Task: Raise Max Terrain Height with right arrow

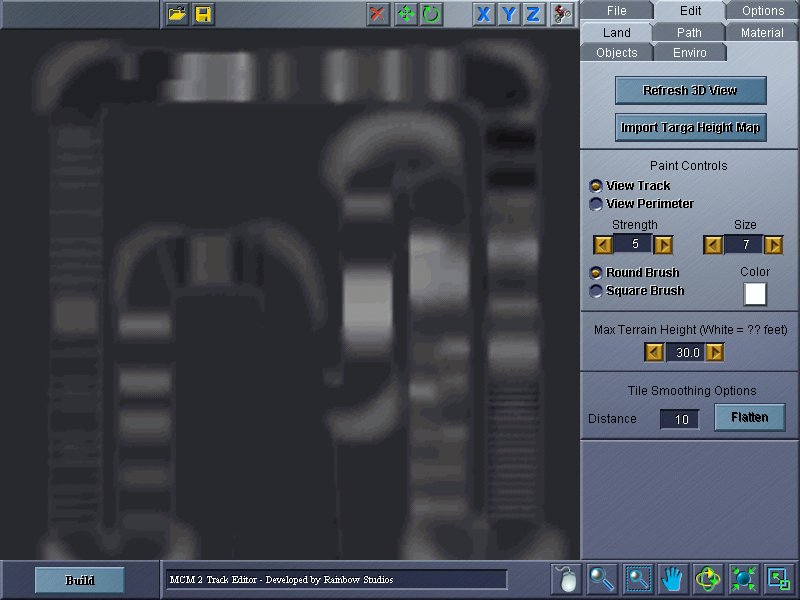Action: [714, 352]
